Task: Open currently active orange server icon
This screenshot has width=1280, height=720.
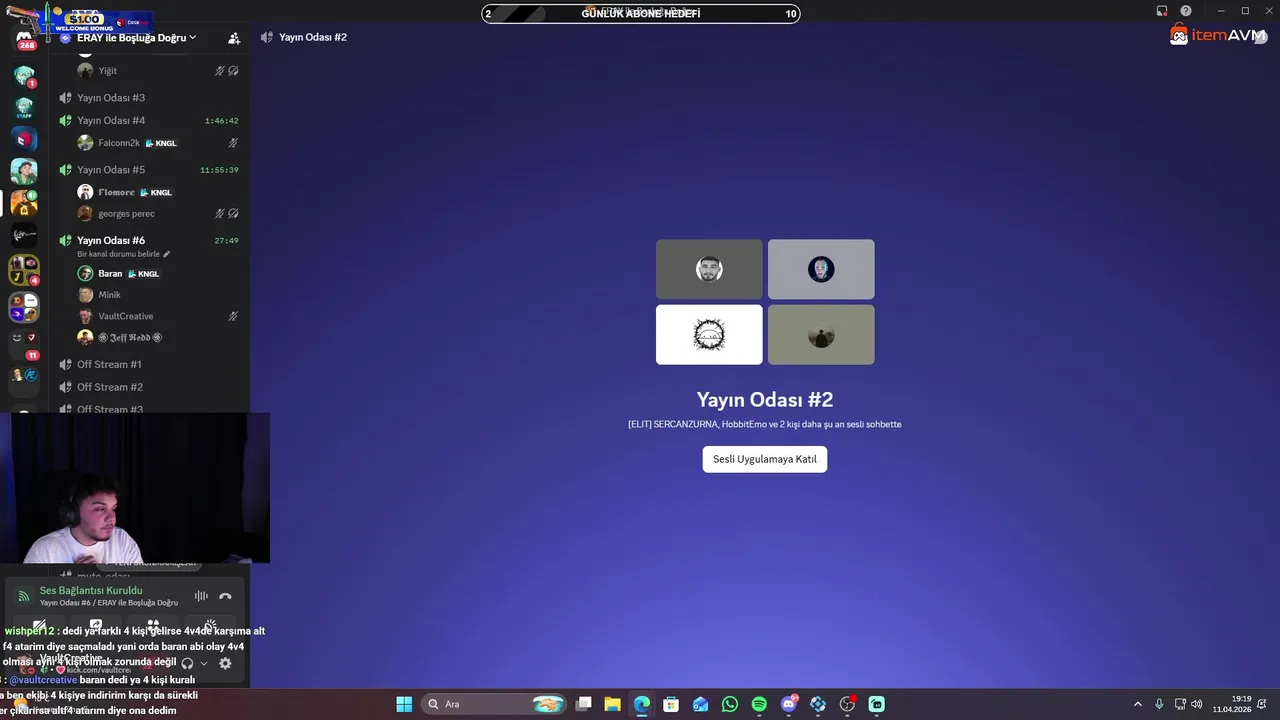Action: (x=24, y=203)
